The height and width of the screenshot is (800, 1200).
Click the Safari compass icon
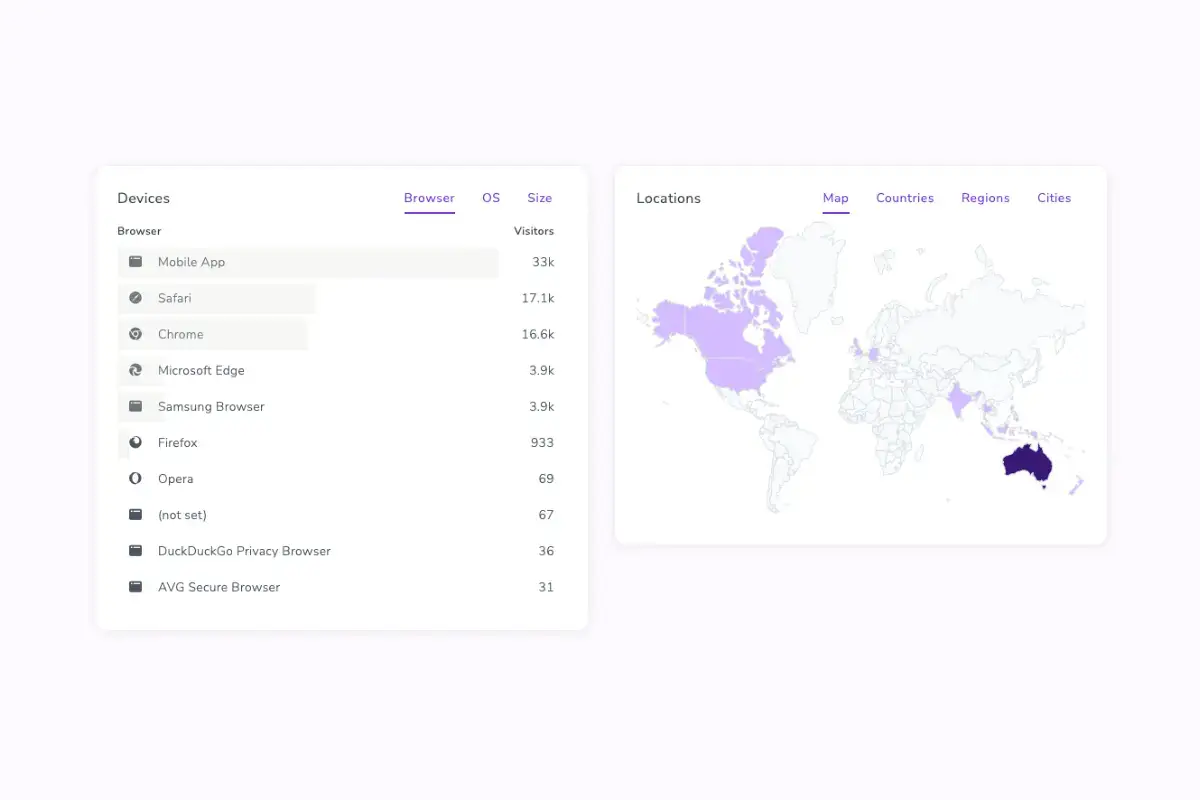(135, 298)
